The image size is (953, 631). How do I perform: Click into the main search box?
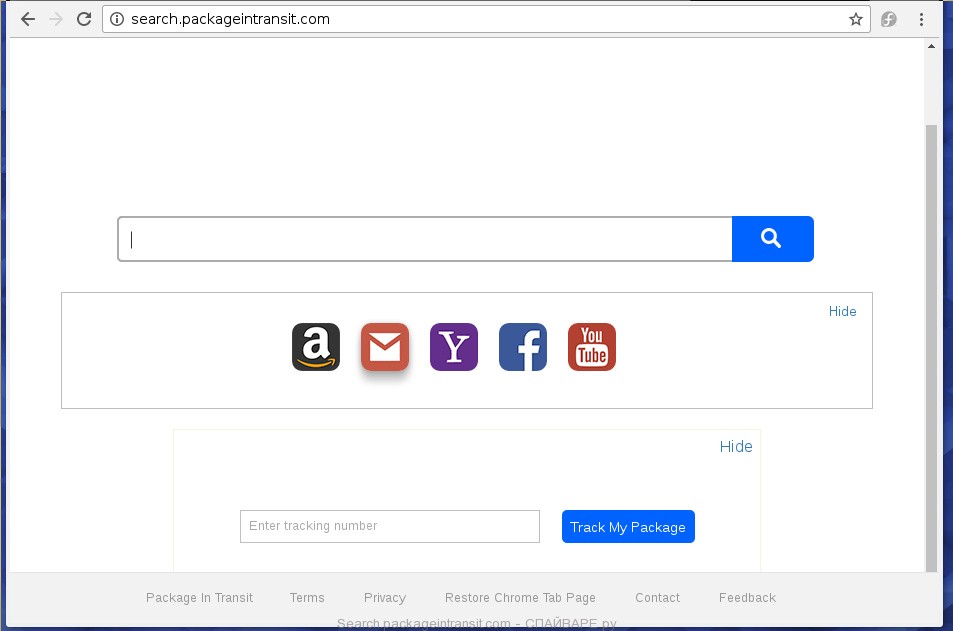(425, 239)
